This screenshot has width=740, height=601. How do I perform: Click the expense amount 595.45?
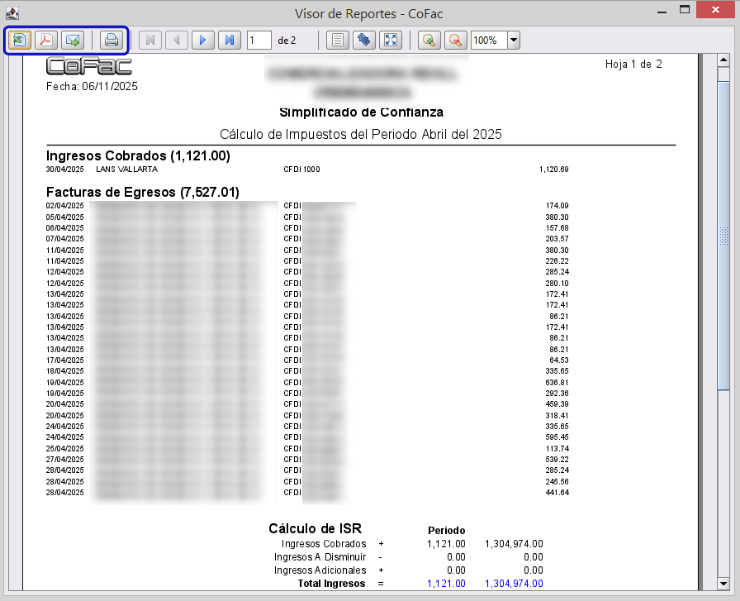(x=557, y=437)
